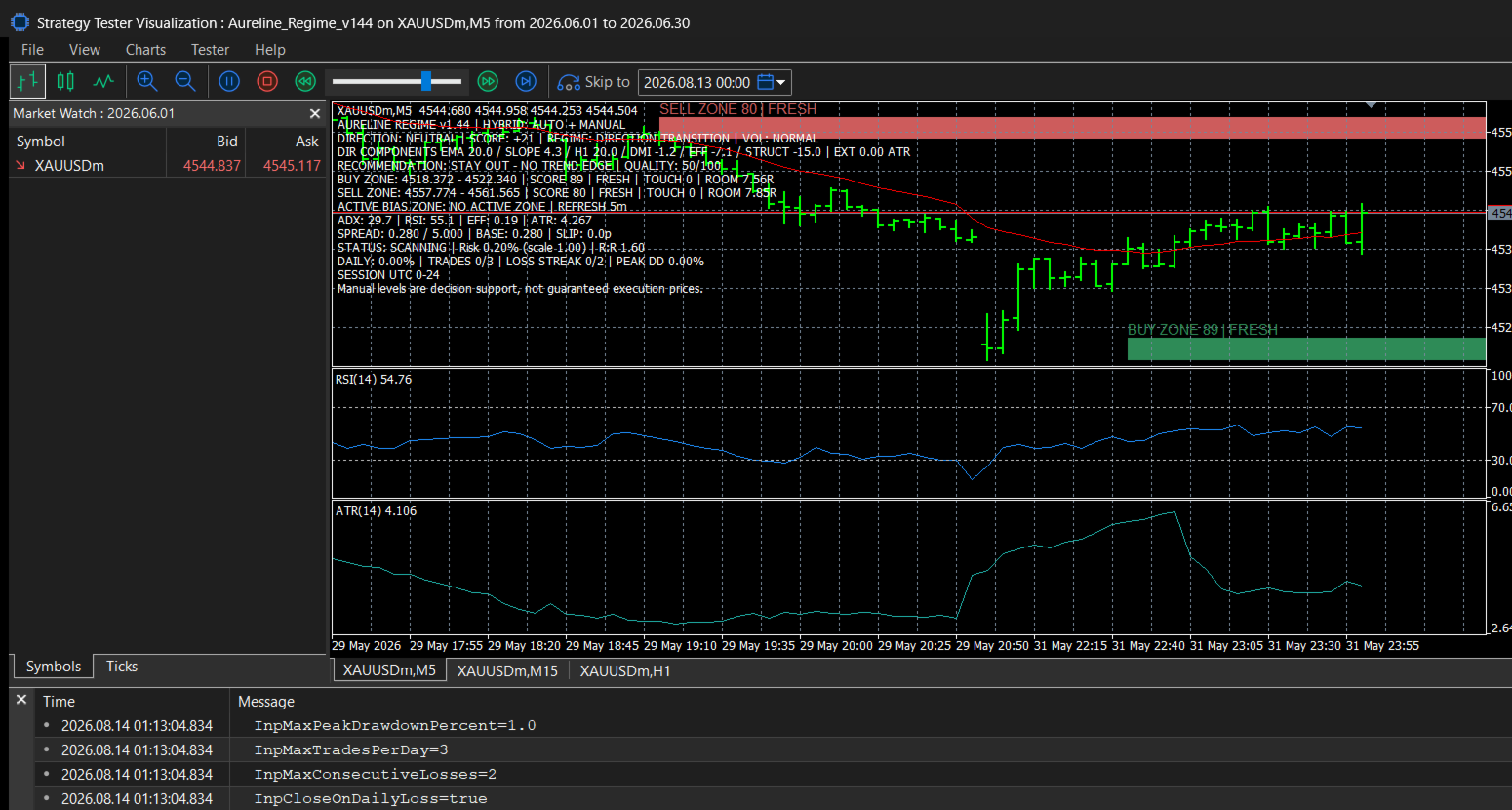Zoom in on the chart
The height and width of the screenshot is (810, 1512).
[x=147, y=81]
